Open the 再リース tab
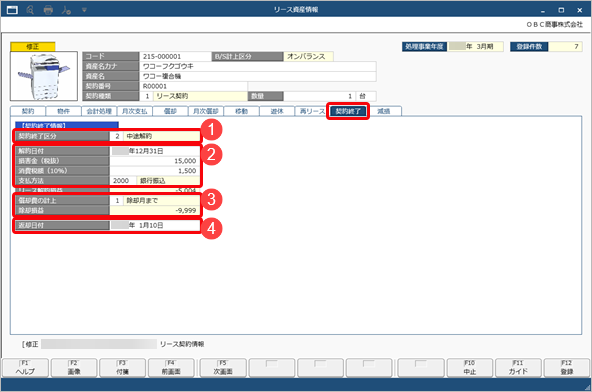The width and height of the screenshot is (592, 392). (x=312, y=111)
